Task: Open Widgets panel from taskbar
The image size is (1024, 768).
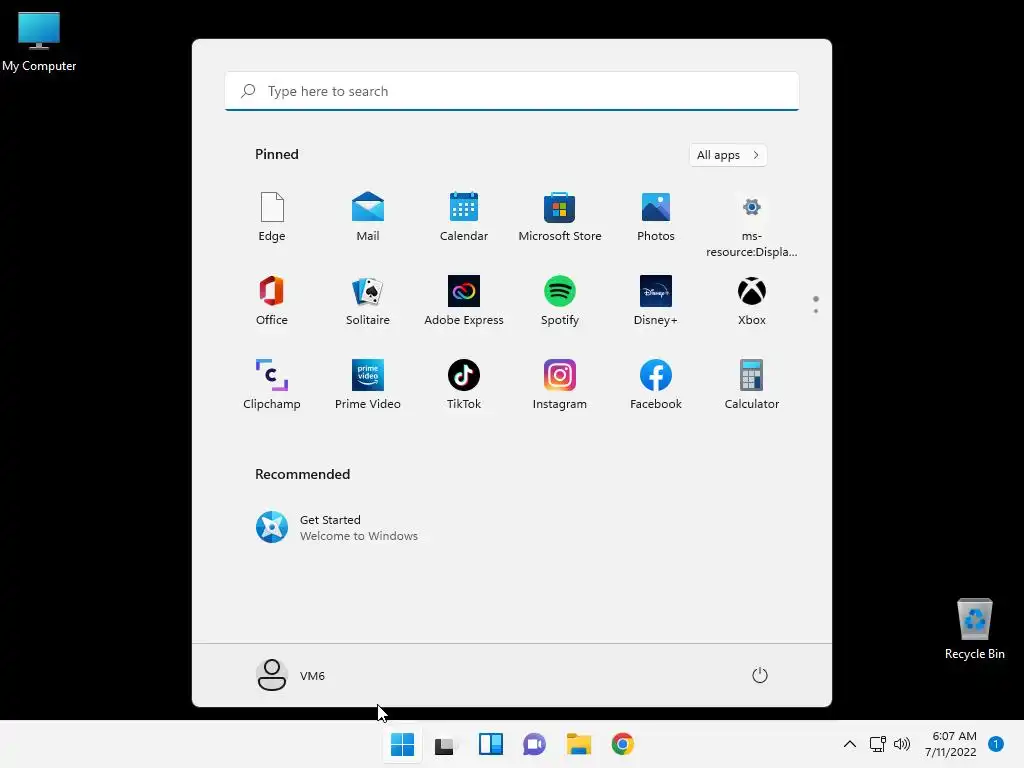Action: (x=490, y=744)
